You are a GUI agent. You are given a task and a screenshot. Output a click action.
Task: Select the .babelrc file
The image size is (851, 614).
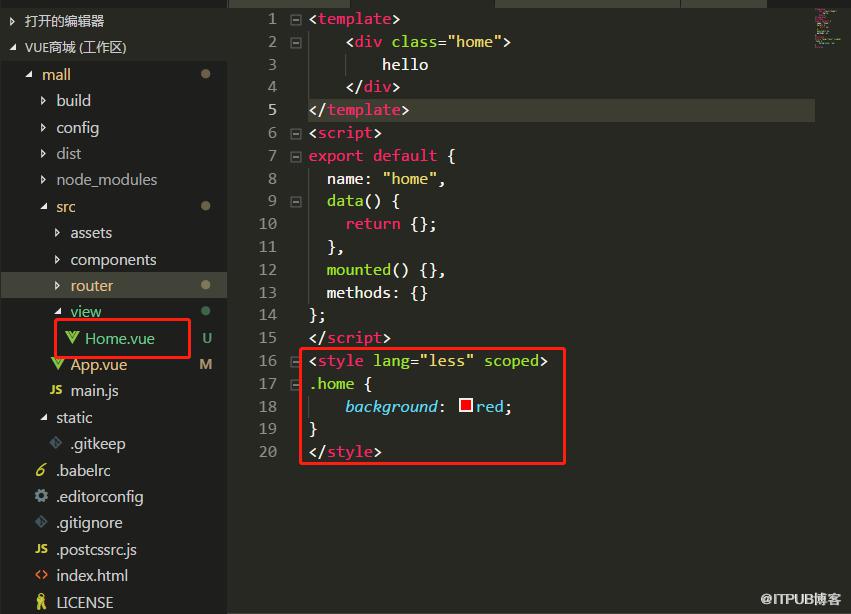click(x=84, y=471)
